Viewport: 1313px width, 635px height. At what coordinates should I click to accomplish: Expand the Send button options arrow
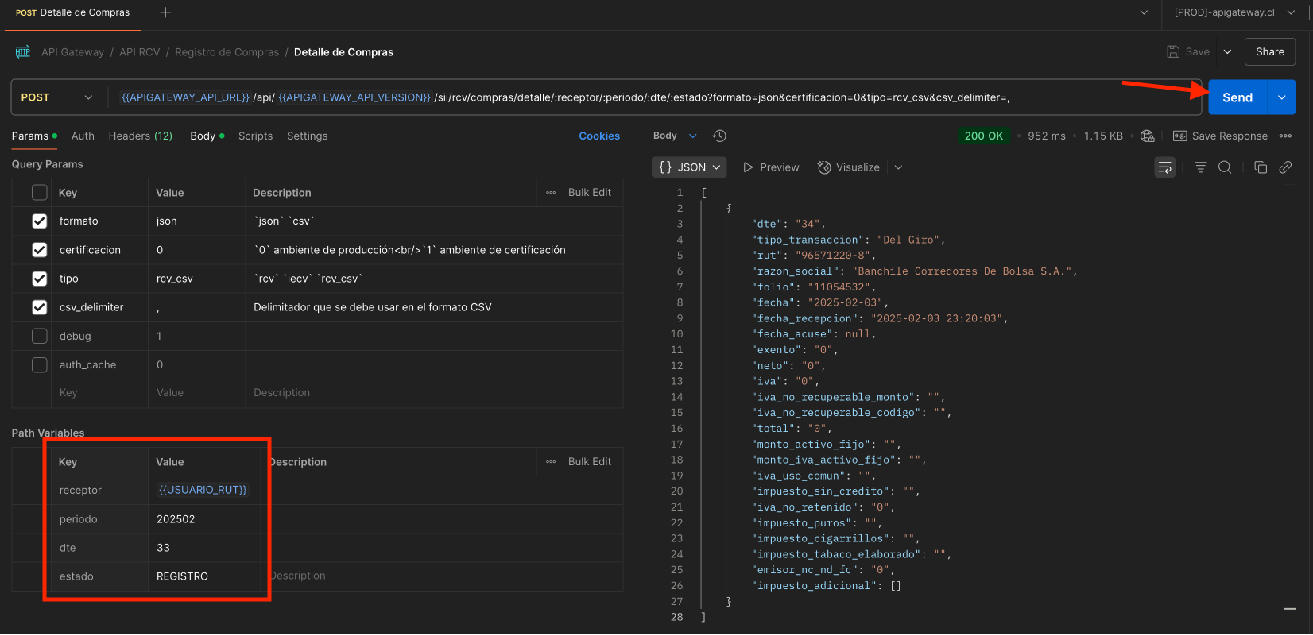tap(1281, 97)
